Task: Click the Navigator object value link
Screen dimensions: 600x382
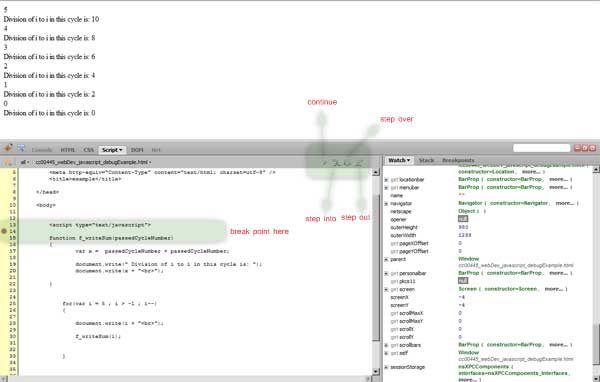Action: (x=518, y=203)
